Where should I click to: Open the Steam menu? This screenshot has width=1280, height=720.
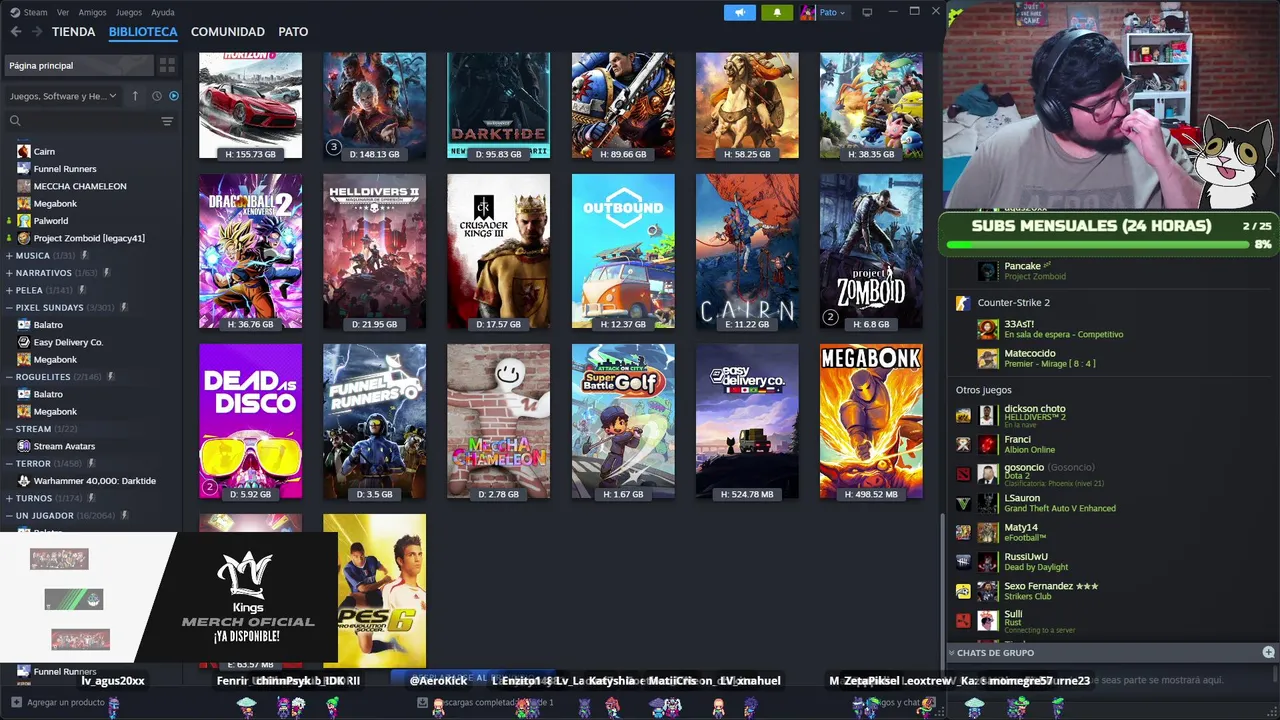pyautogui.click(x=35, y=12)
